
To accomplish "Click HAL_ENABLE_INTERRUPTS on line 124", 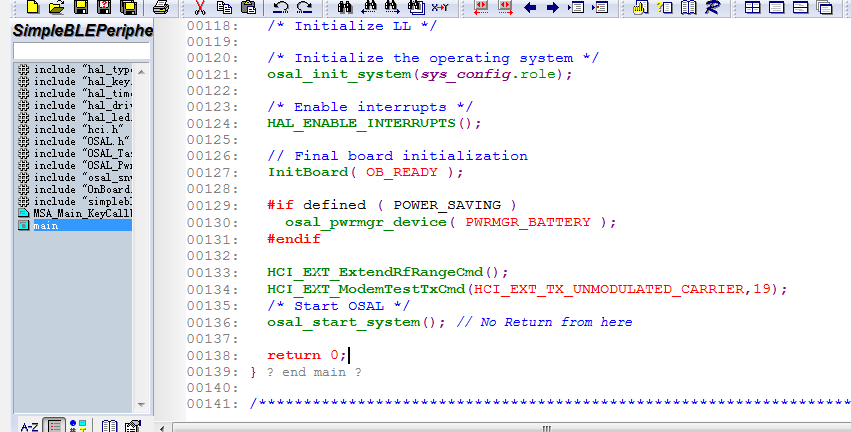I will 361,123.
